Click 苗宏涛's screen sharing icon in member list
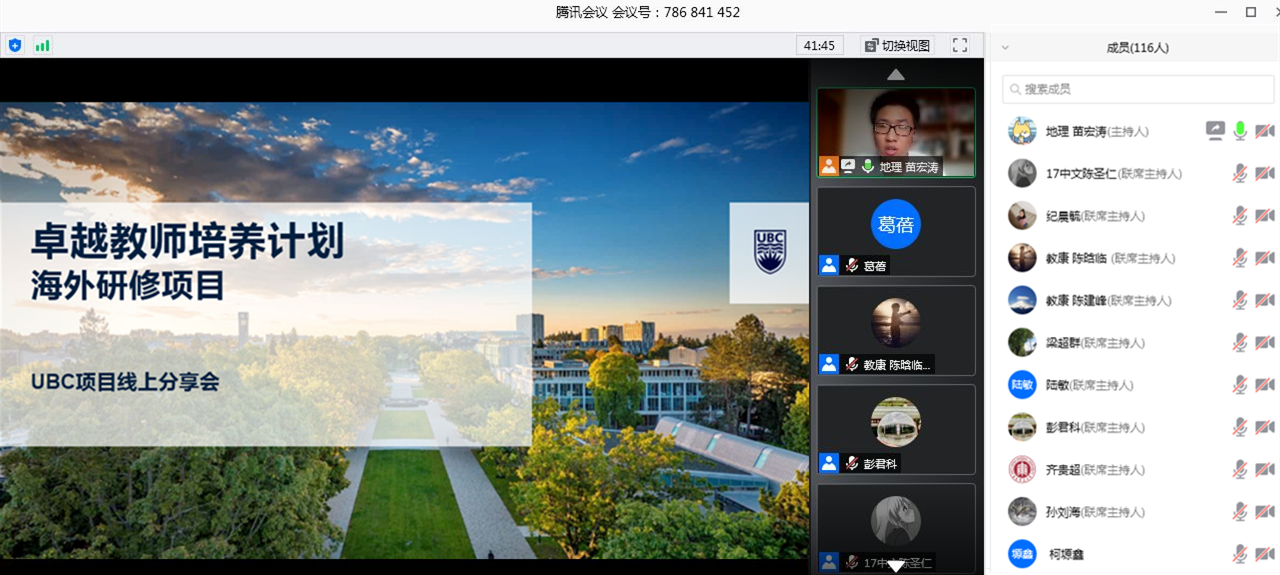 (x=1215, y=131)
